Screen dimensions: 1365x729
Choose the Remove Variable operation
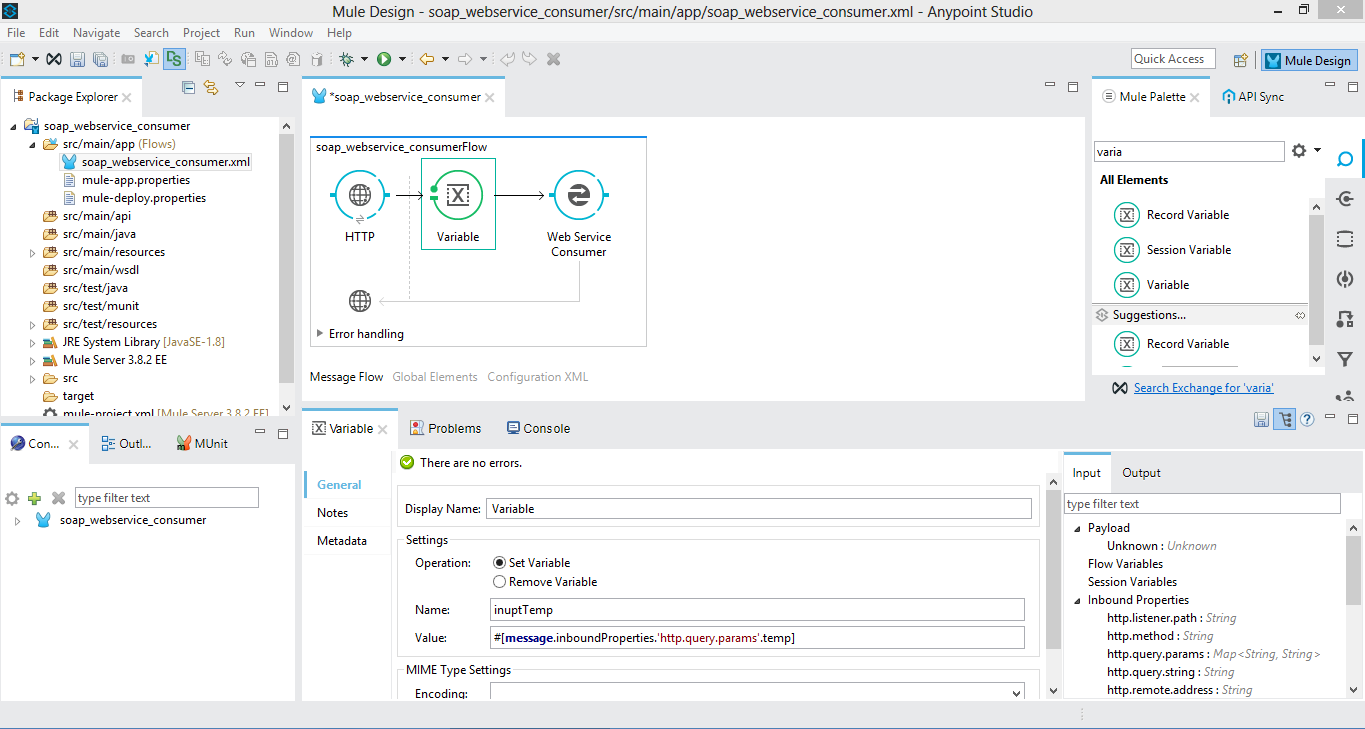pos(500,582)
